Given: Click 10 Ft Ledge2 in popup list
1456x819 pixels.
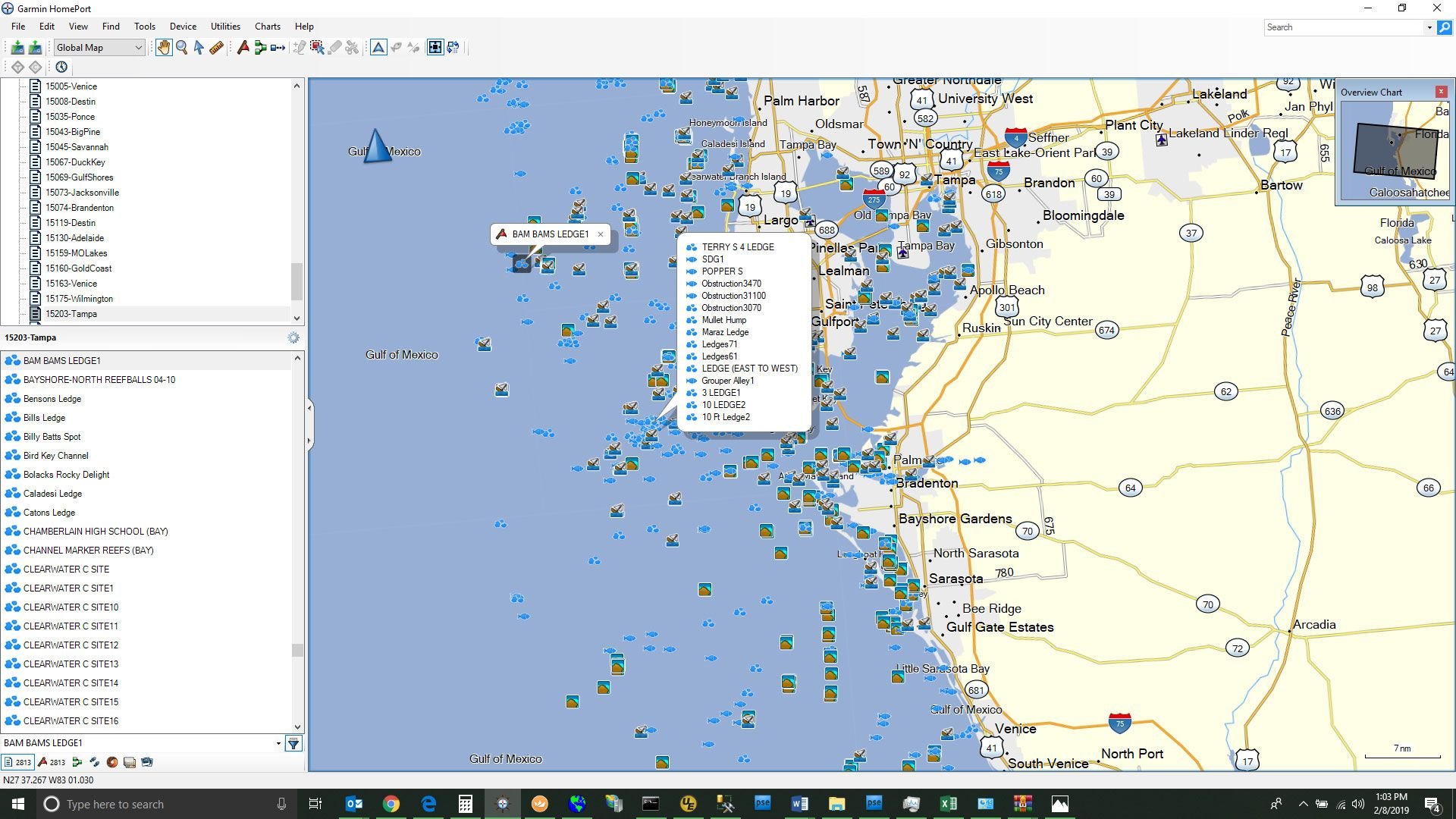Looking at the screenshot, I should (x=725, y=417).
